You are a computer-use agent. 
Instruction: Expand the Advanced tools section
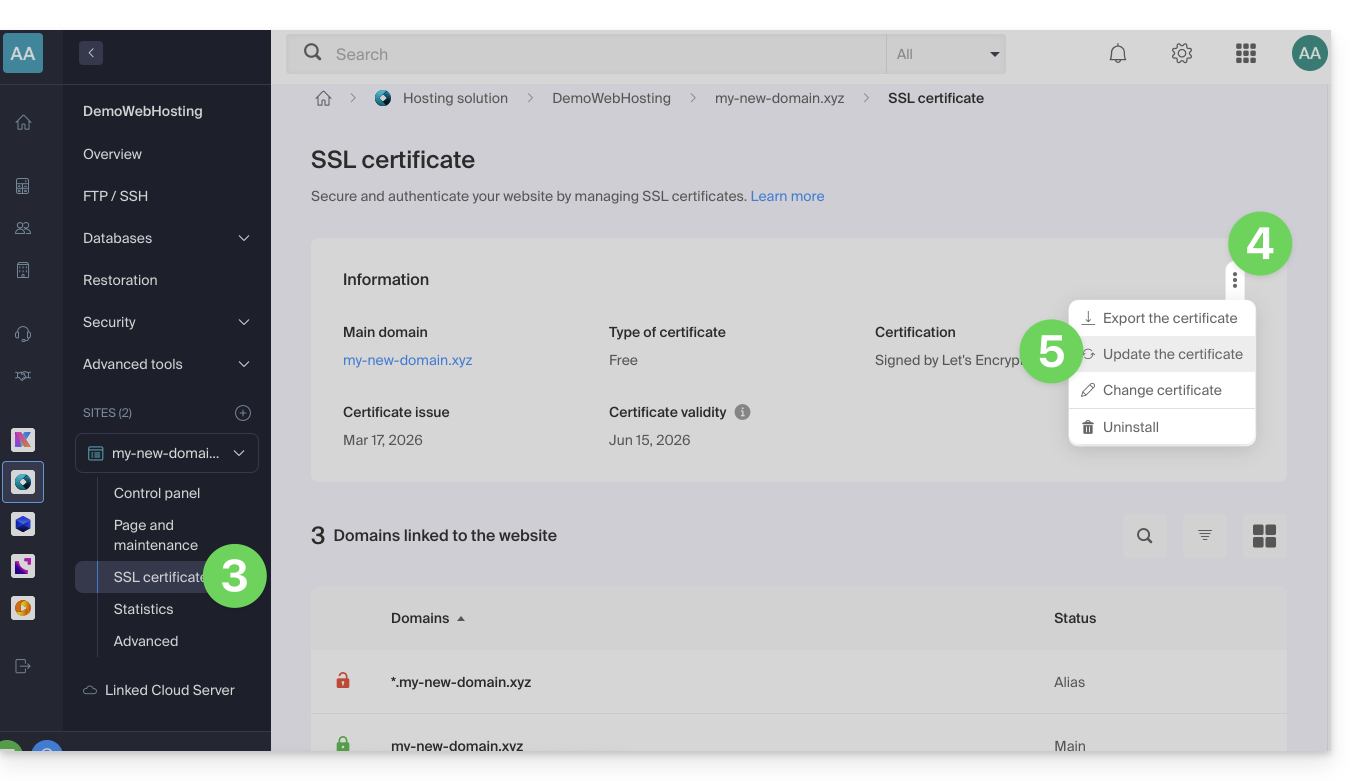tap(243, 364)
